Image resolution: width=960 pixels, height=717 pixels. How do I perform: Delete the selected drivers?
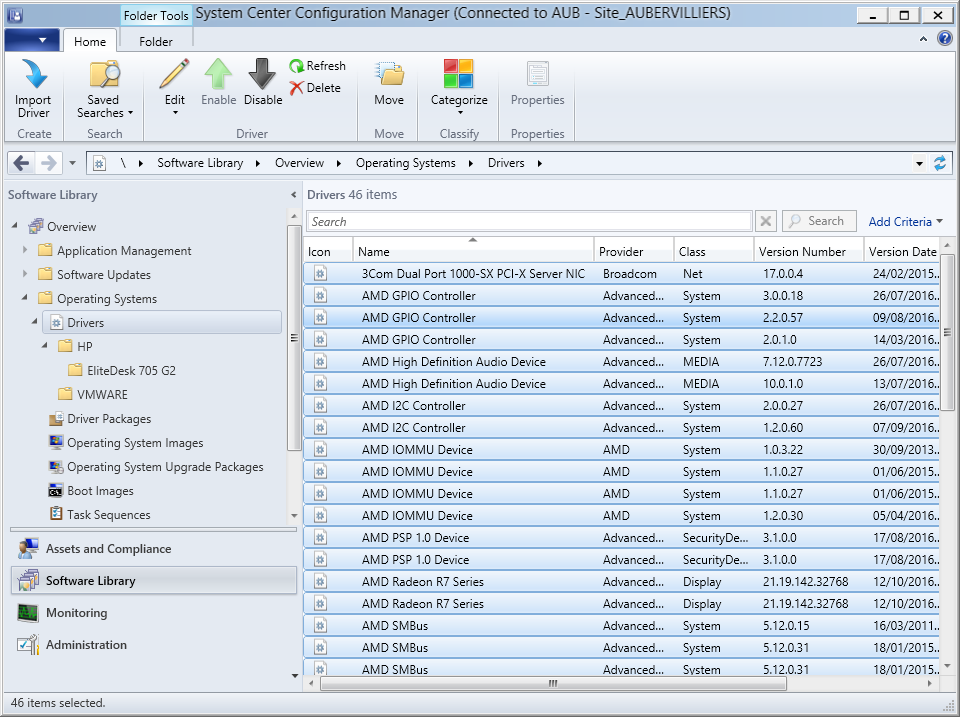(x=315, y=88)
